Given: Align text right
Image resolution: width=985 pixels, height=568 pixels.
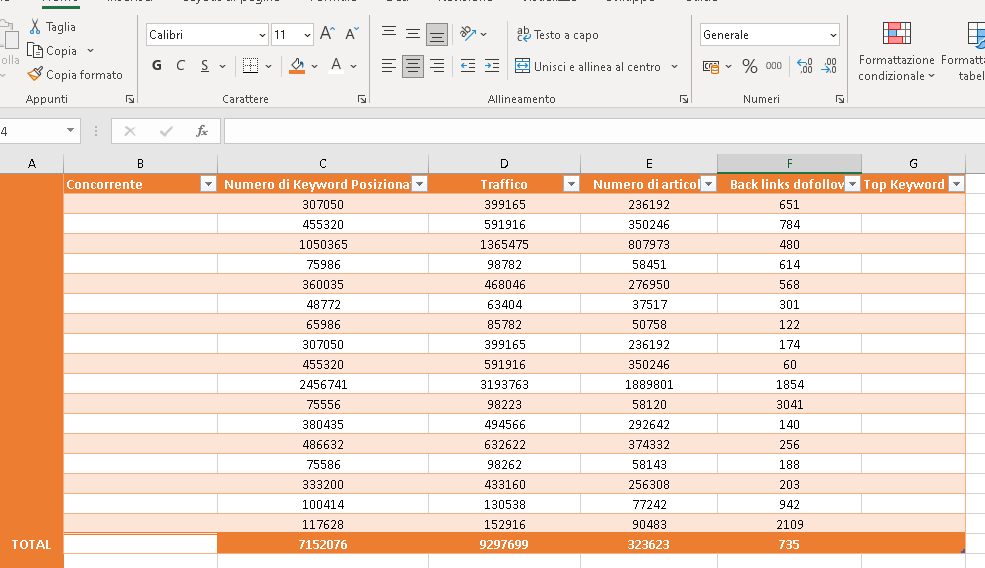Looking at the screenshot, I should [x=437, y=65].
